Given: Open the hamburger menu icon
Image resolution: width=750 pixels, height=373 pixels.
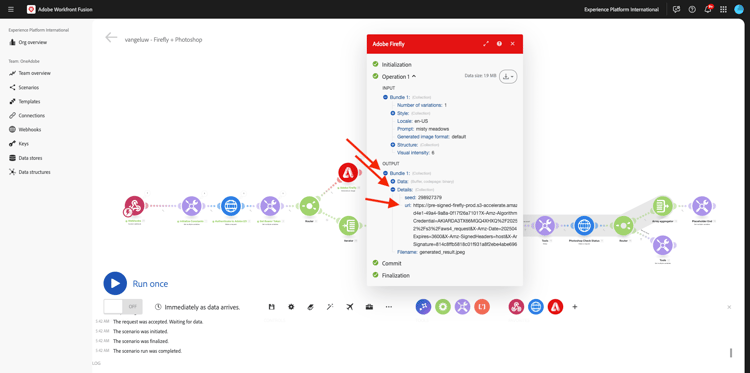Looking at the screenshot, I should 11,9.
